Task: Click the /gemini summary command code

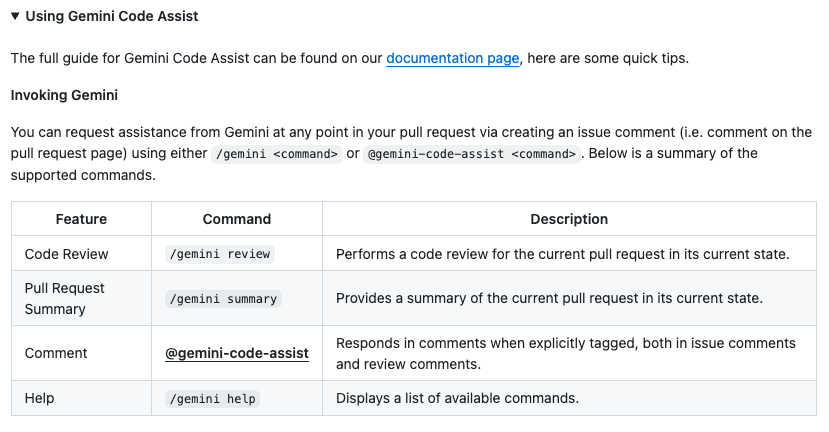Action: pos(223,298)
